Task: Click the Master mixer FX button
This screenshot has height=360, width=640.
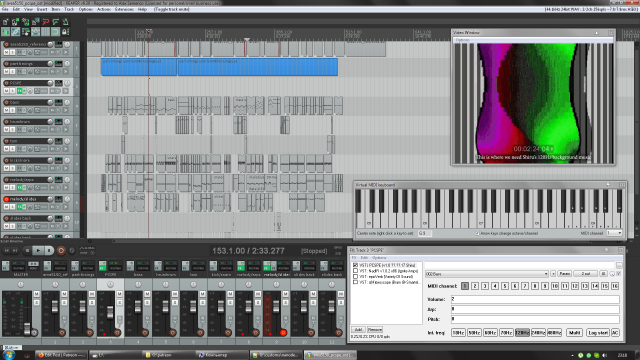Action: click(5, 268)
